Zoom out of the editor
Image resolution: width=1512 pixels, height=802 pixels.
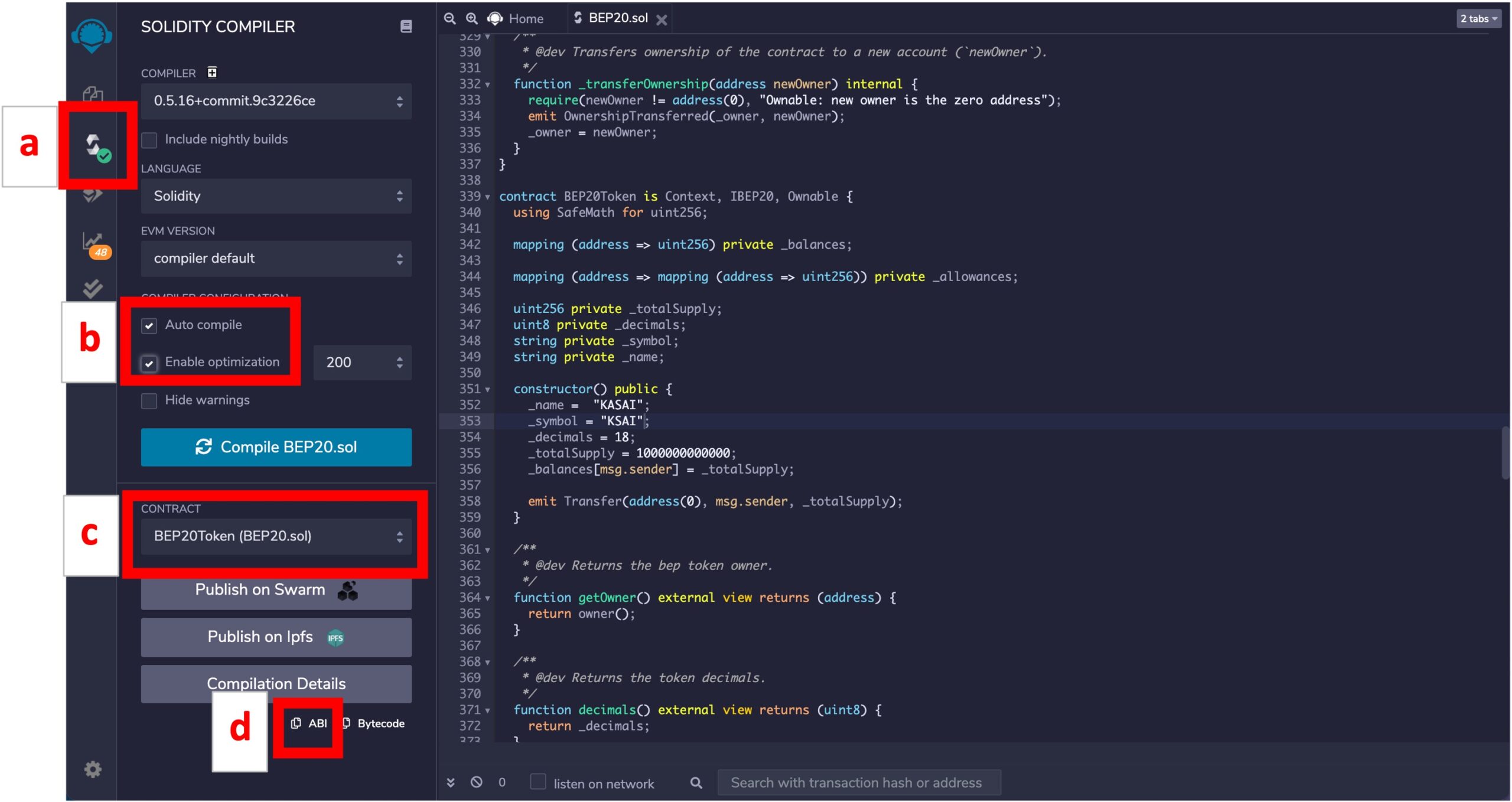449,18
